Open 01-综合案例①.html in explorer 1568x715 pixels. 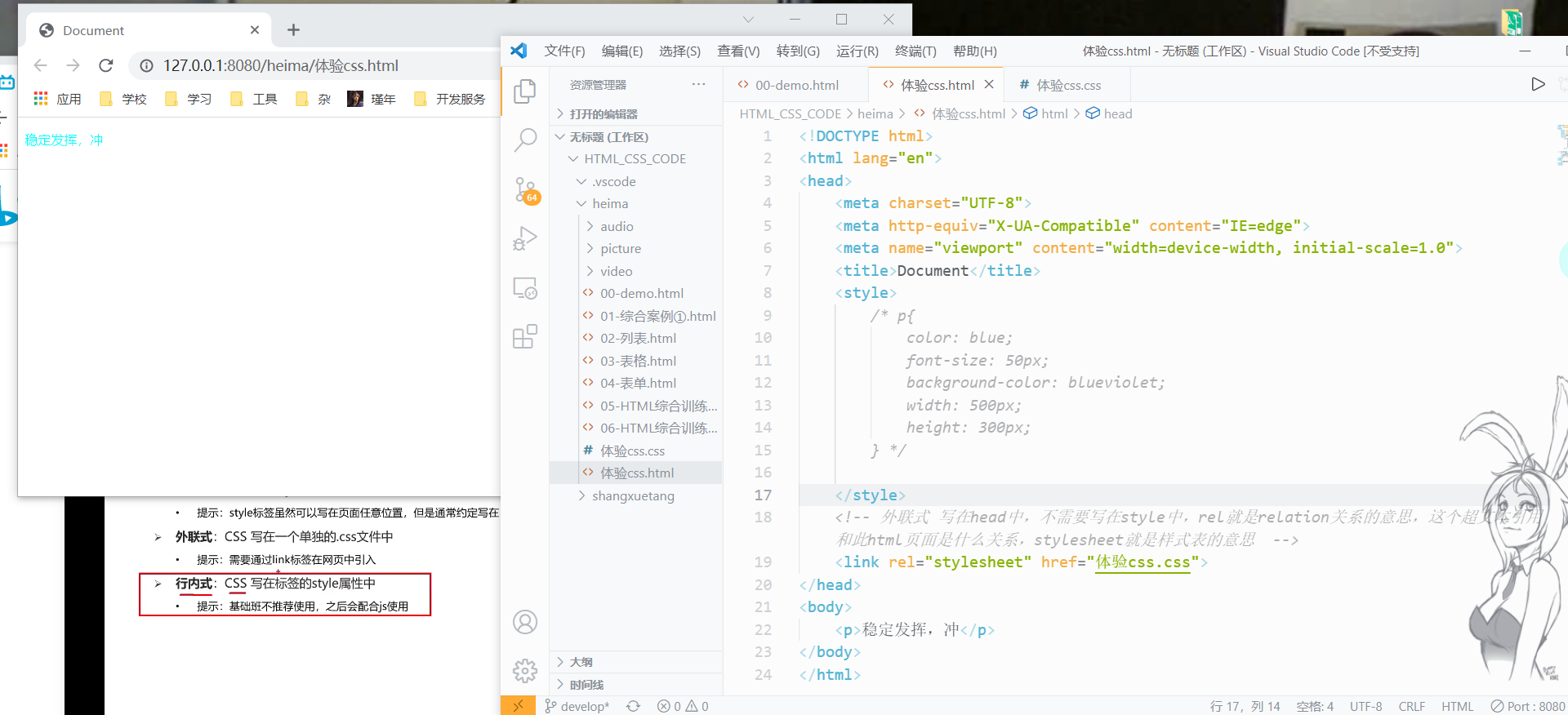[x=649, y=316]
